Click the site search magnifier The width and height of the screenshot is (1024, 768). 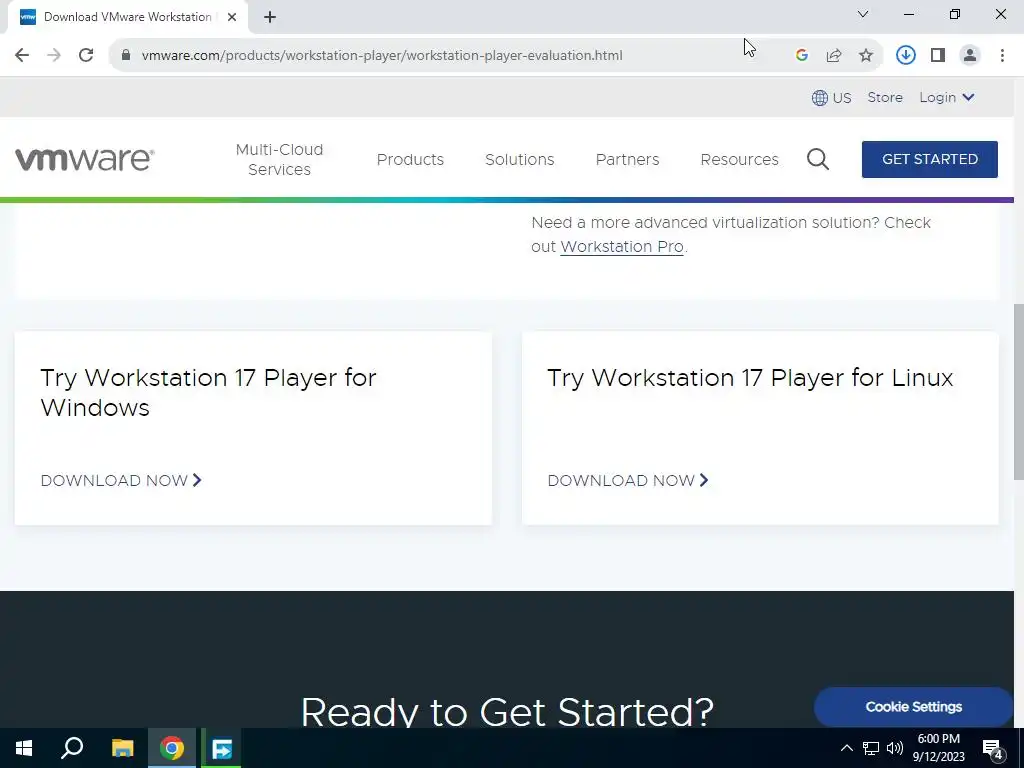818,159
